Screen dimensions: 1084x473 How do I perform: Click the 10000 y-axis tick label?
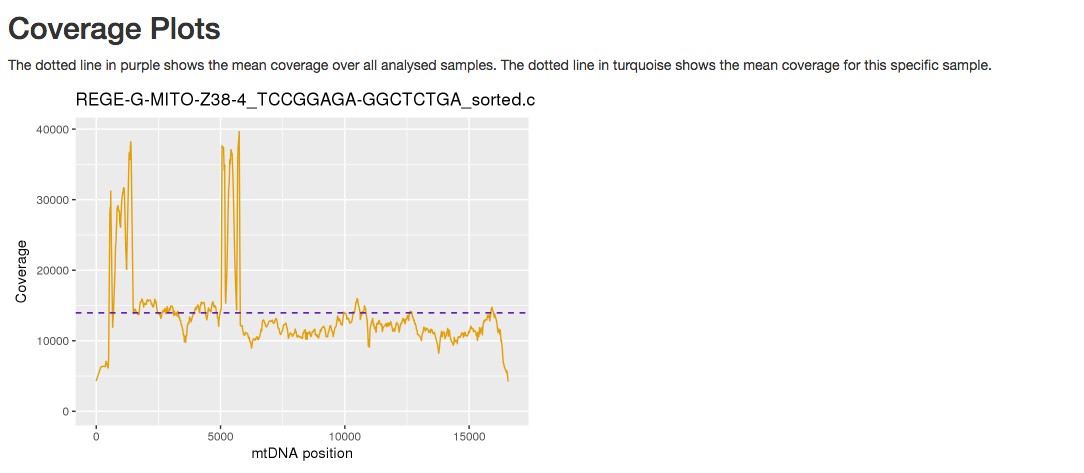(53, 341)
